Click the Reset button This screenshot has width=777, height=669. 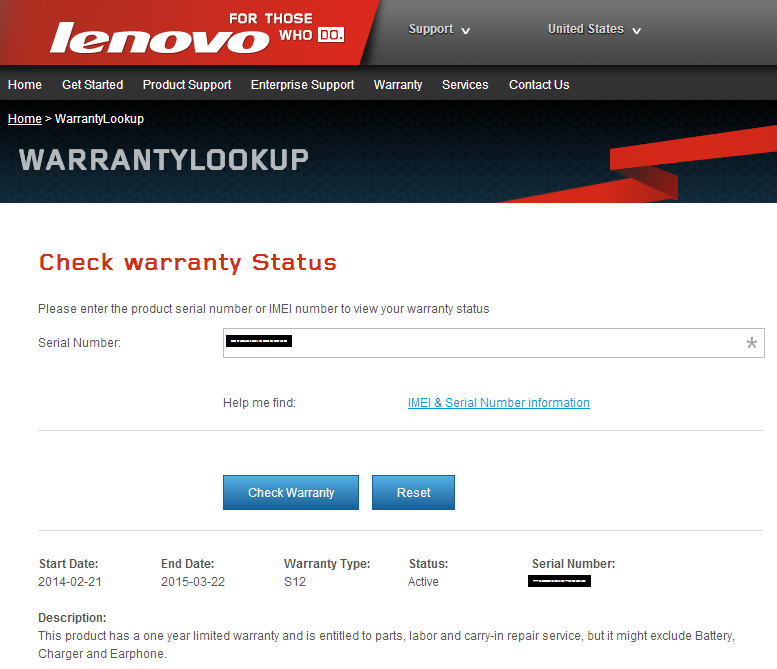tap(413, 493)
